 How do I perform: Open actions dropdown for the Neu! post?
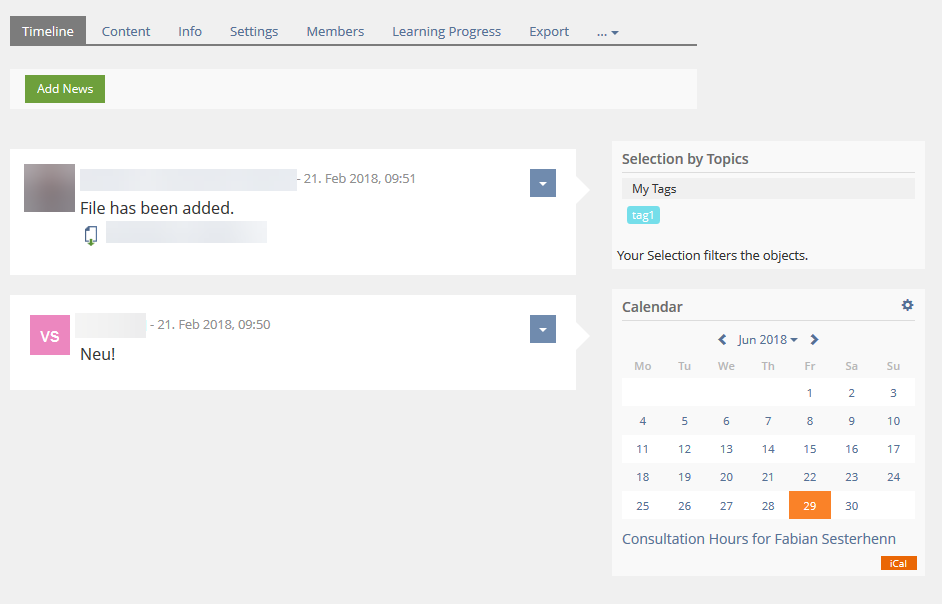[542, 329]
